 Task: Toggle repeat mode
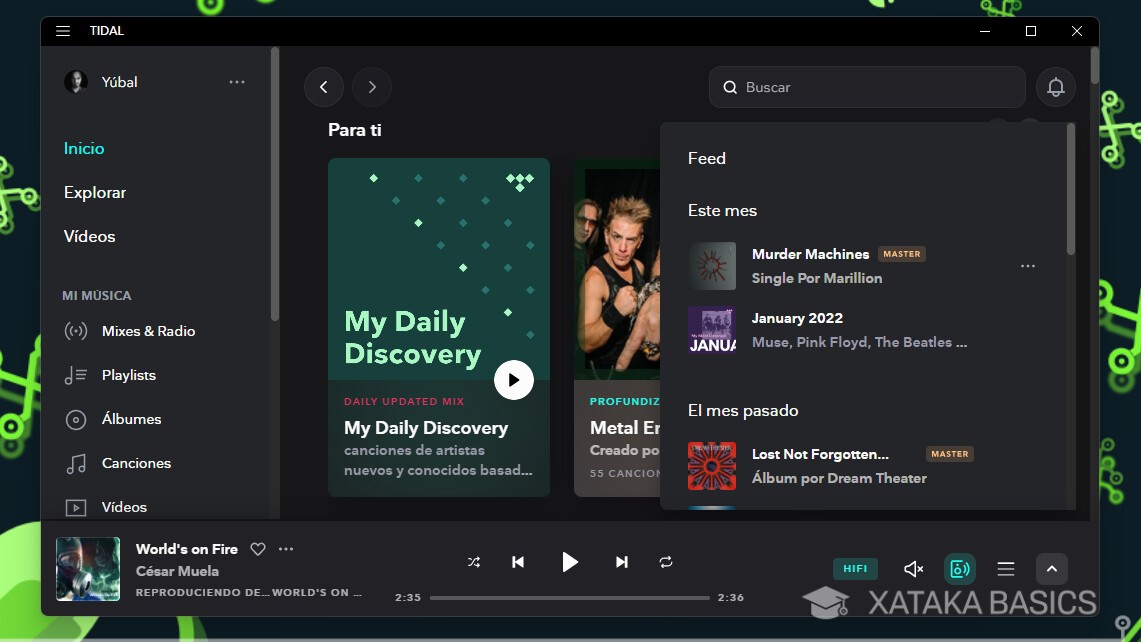[x=666, y=562]
